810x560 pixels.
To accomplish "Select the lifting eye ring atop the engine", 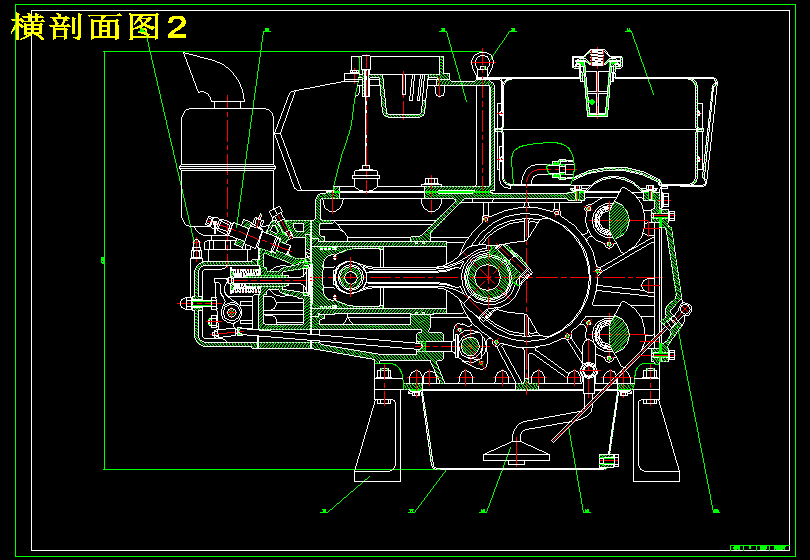I will point(482,62).
